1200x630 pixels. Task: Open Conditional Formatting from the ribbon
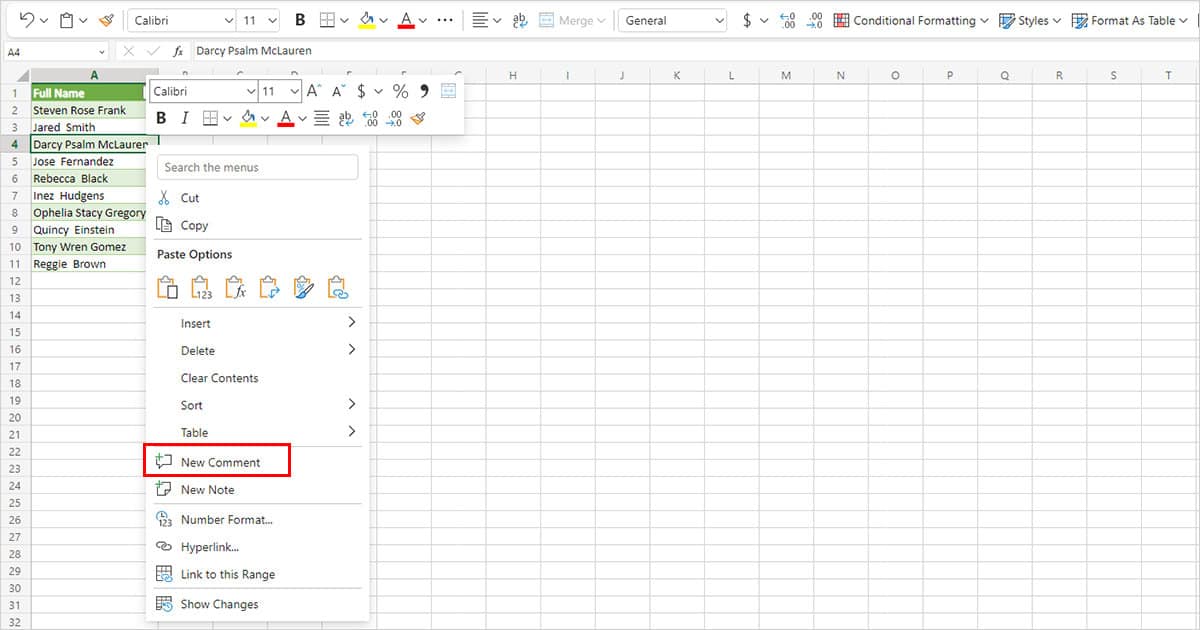[x=910, y=20]
